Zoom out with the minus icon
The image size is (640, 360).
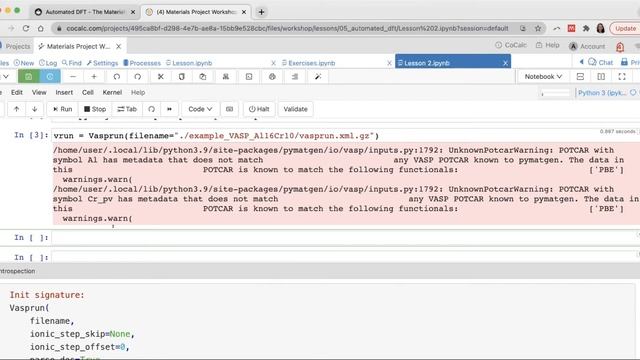click(73, 76)
